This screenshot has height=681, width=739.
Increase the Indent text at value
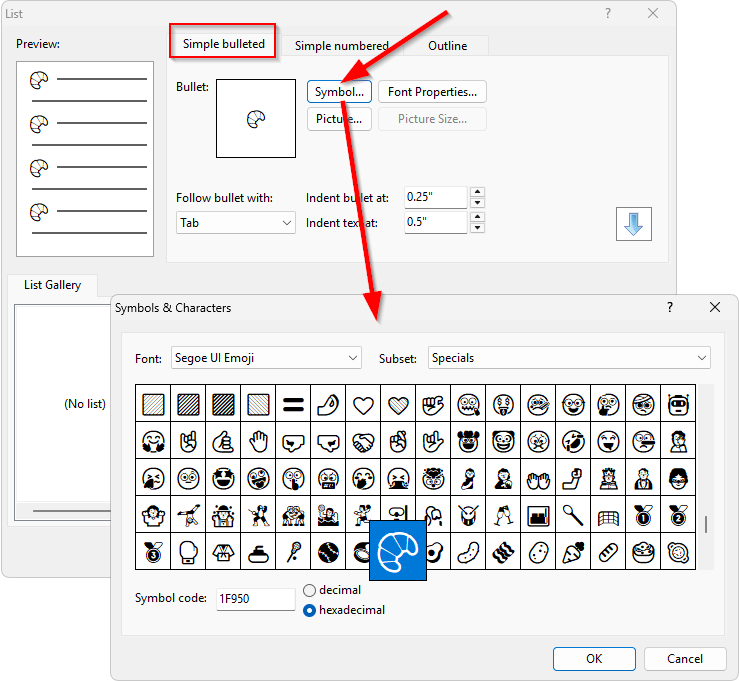tap(477, 216)
